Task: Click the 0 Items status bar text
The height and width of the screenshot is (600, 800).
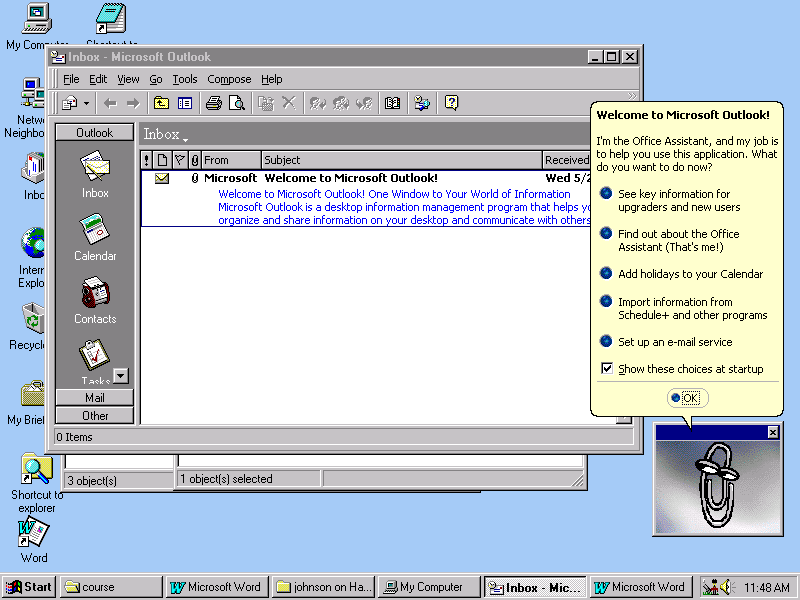Action: 74,437
